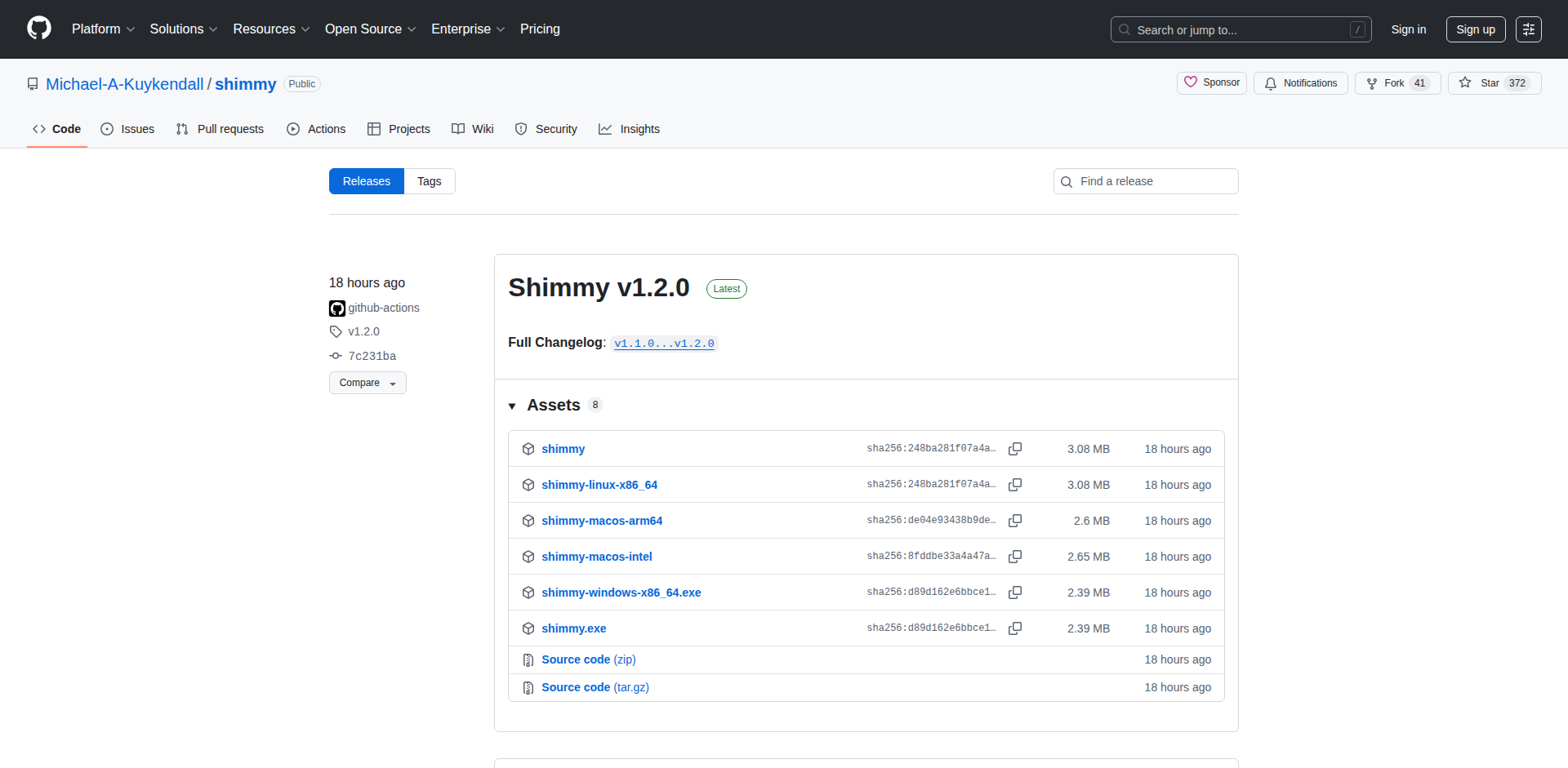1568x768 pixels.
Task: Copy sha256 hash for shimmy.exe
Action: click(1015, 628)
